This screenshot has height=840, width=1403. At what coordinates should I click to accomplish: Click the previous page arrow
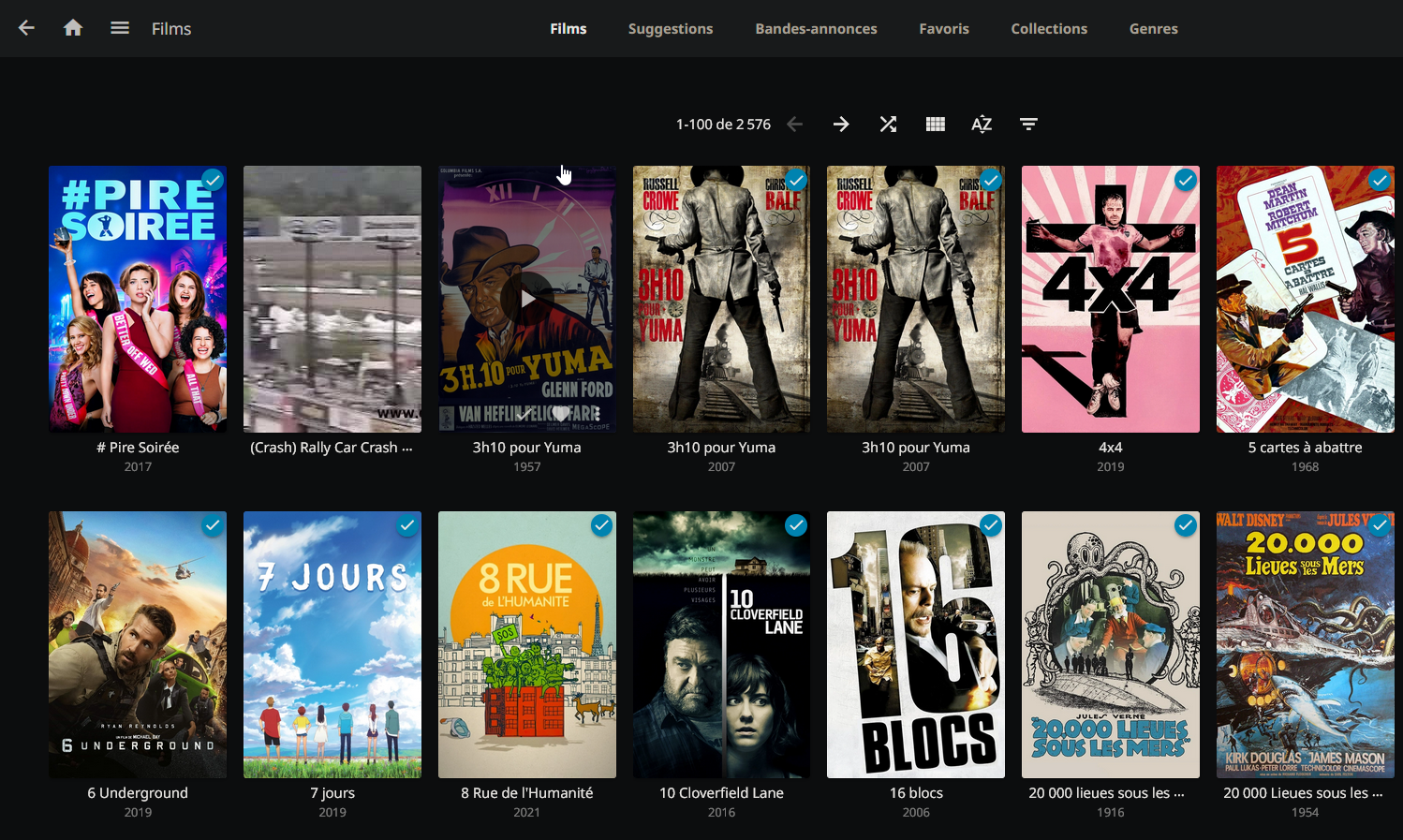[794, 125]
